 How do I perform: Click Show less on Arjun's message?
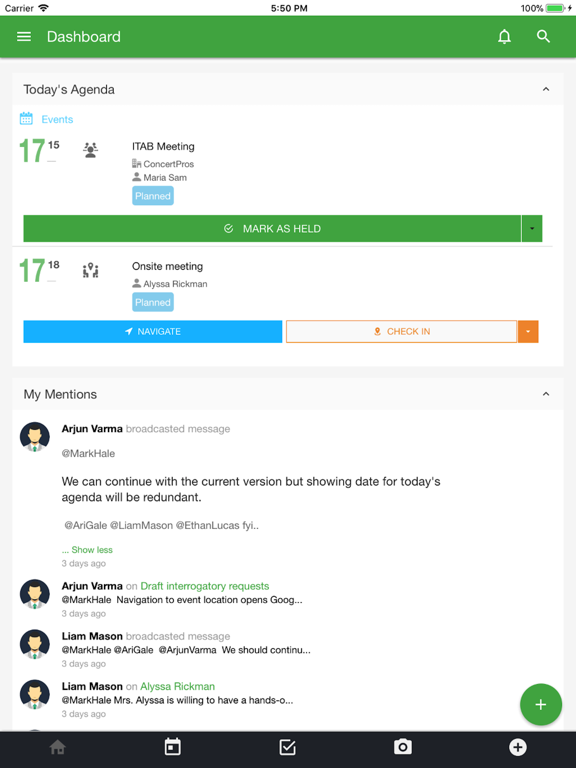coord(87,550)
